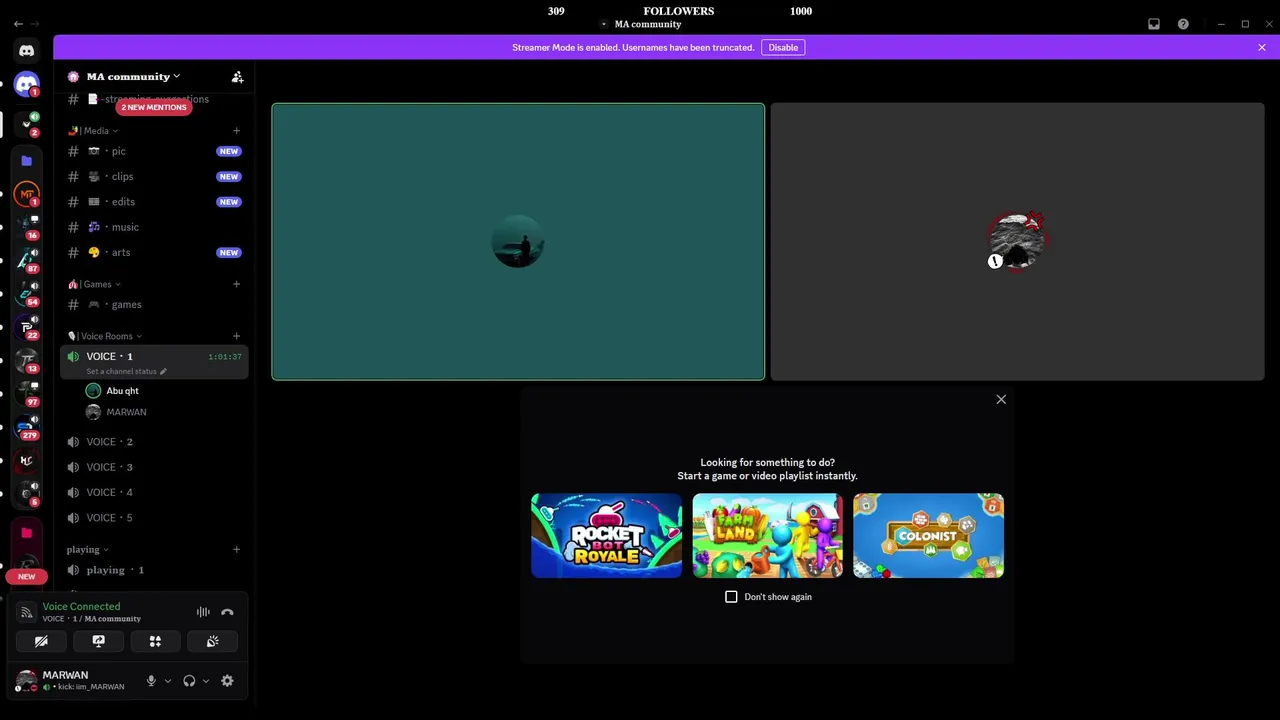Screen dimensions: 1280x720
Task: Open server with 87 badge
Action: (x=27, y=260)
